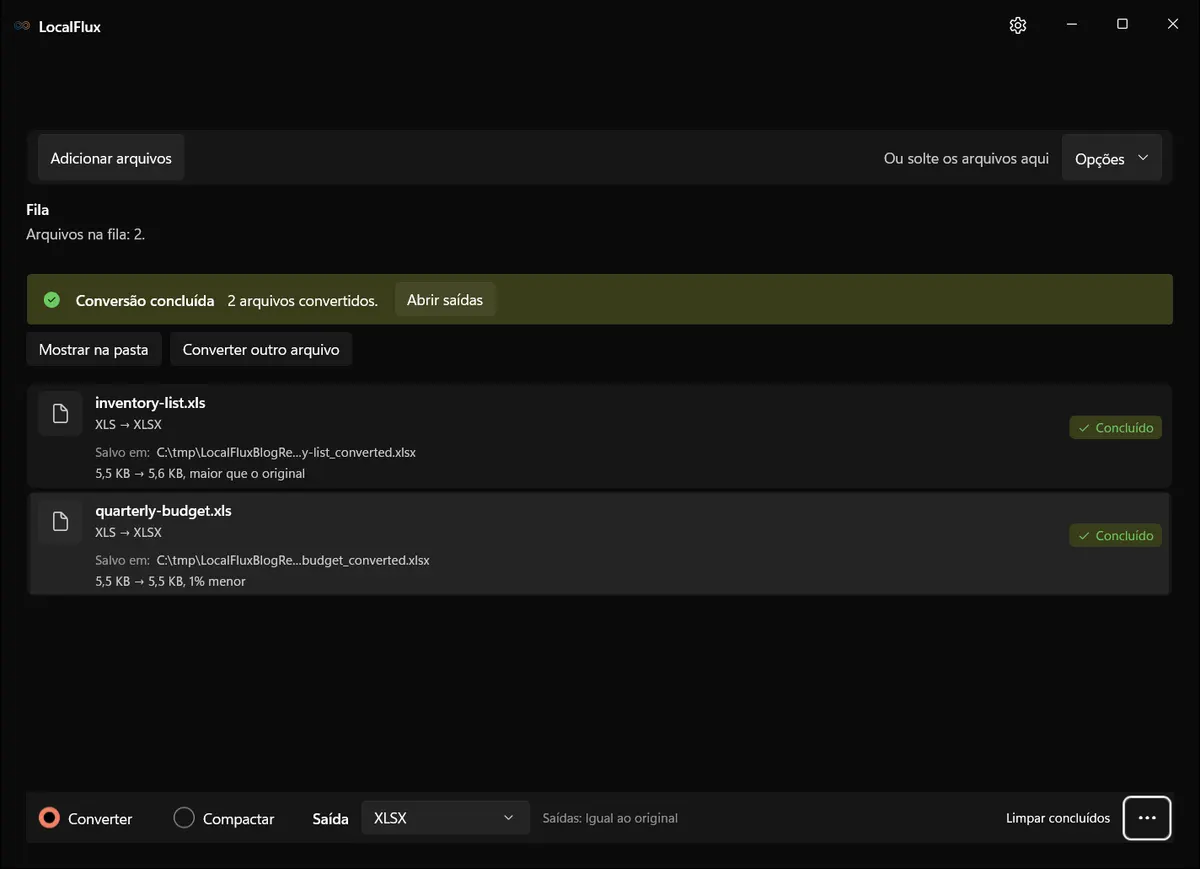The image size is (1200, 869).
Task: Open the XLSX output format dropdown
Action: pos(445,818)
